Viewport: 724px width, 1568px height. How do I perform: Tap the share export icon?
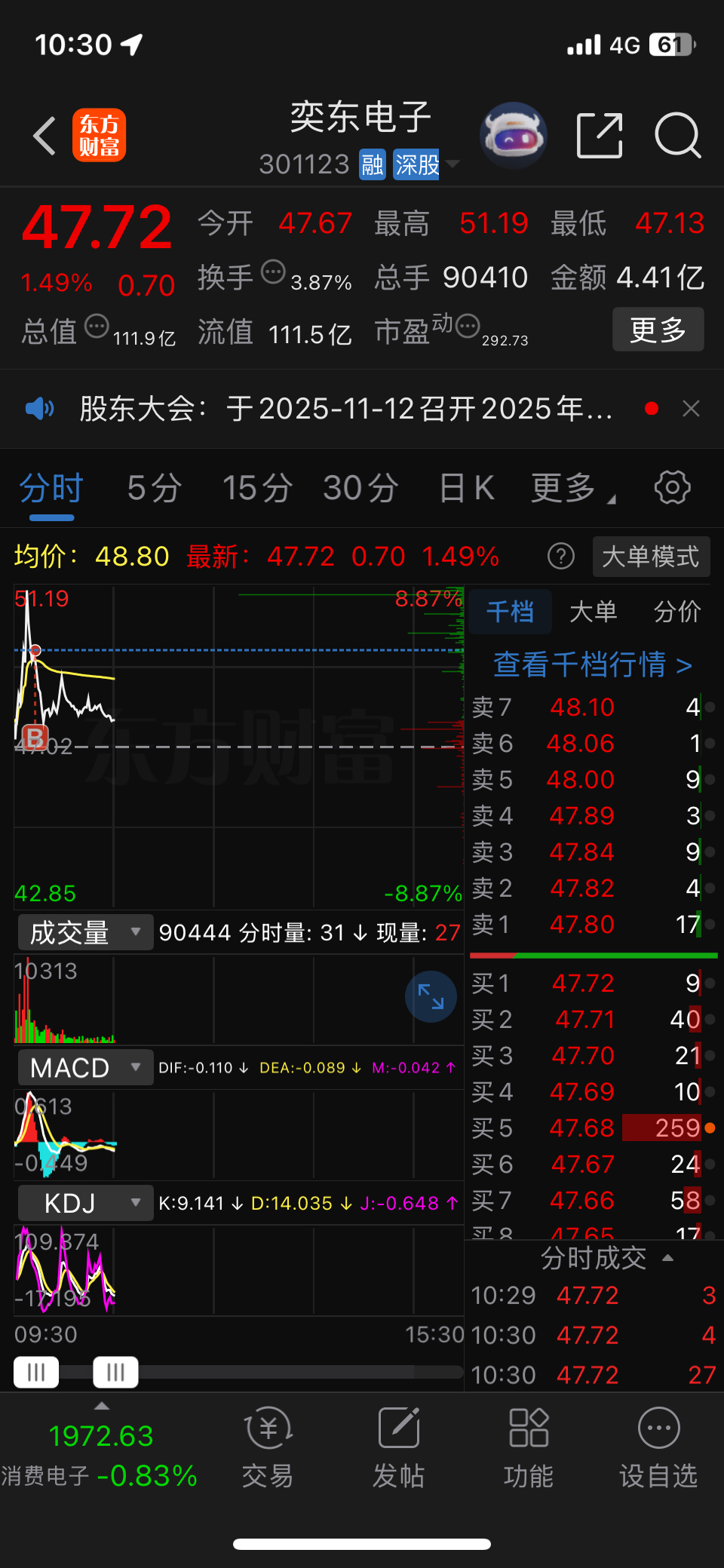pos(600,136)
